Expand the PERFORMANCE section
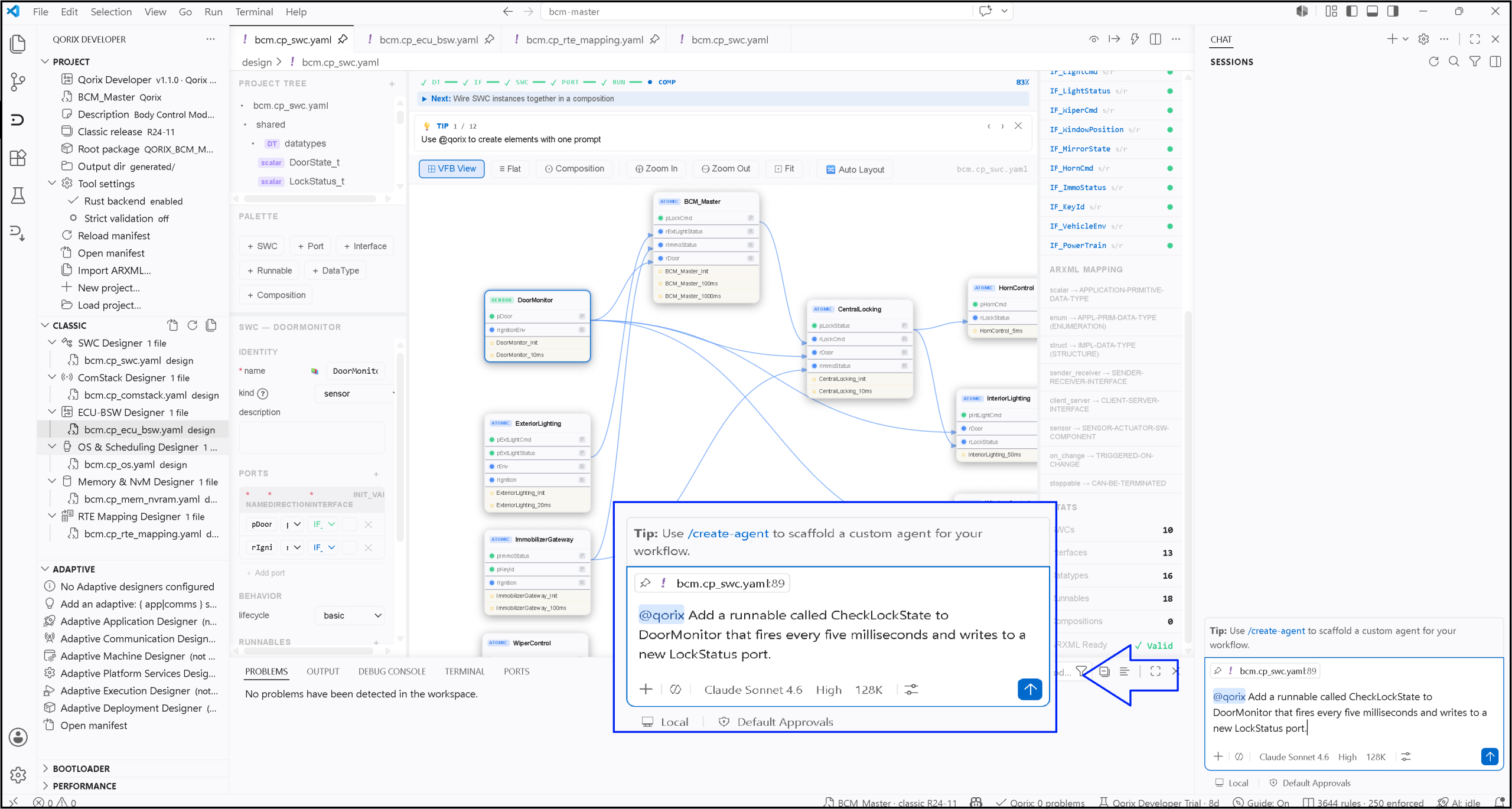Screen dimensions: 1512x809 point(45,786)
